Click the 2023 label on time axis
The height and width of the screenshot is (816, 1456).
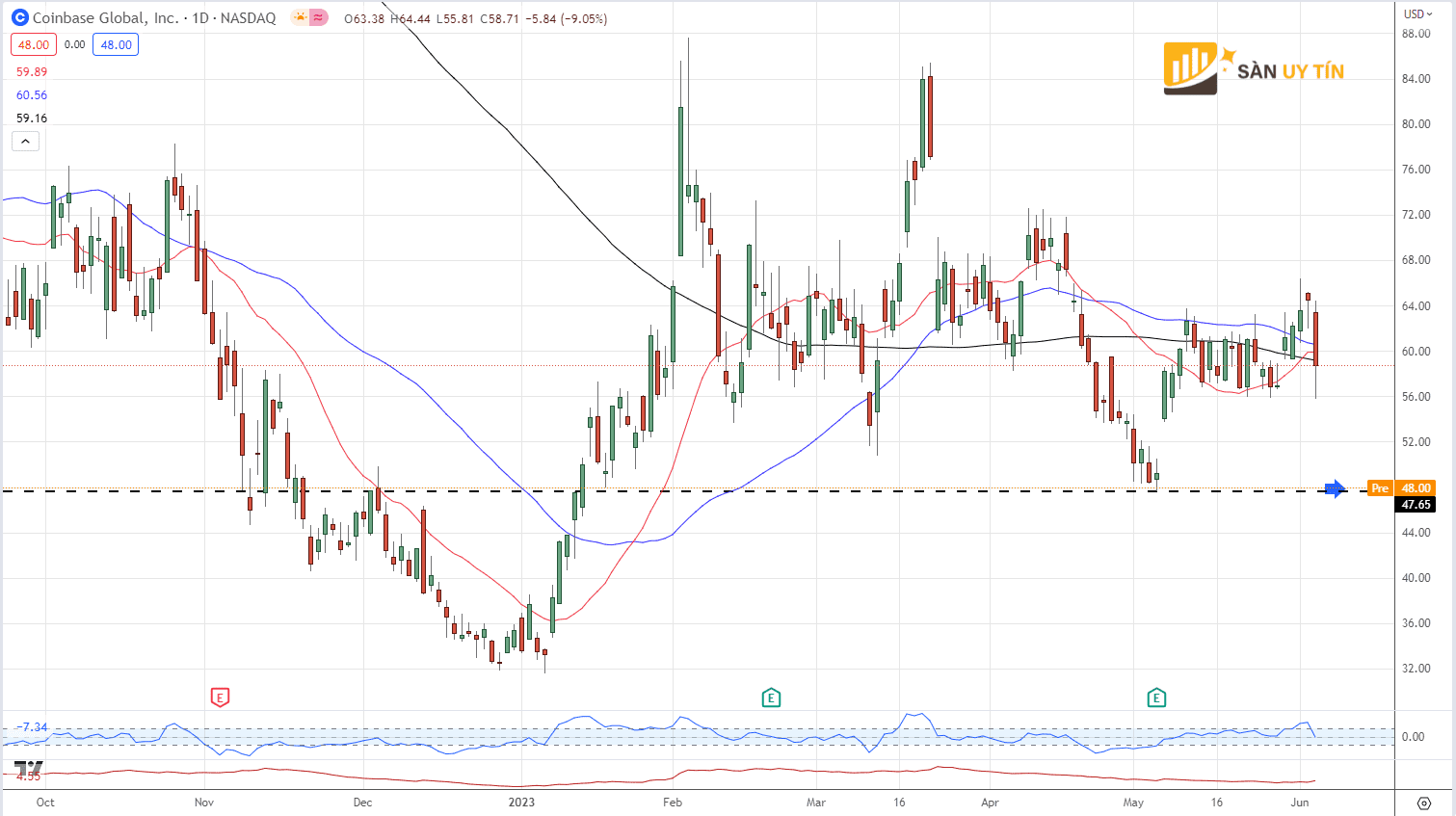point(521,803)
